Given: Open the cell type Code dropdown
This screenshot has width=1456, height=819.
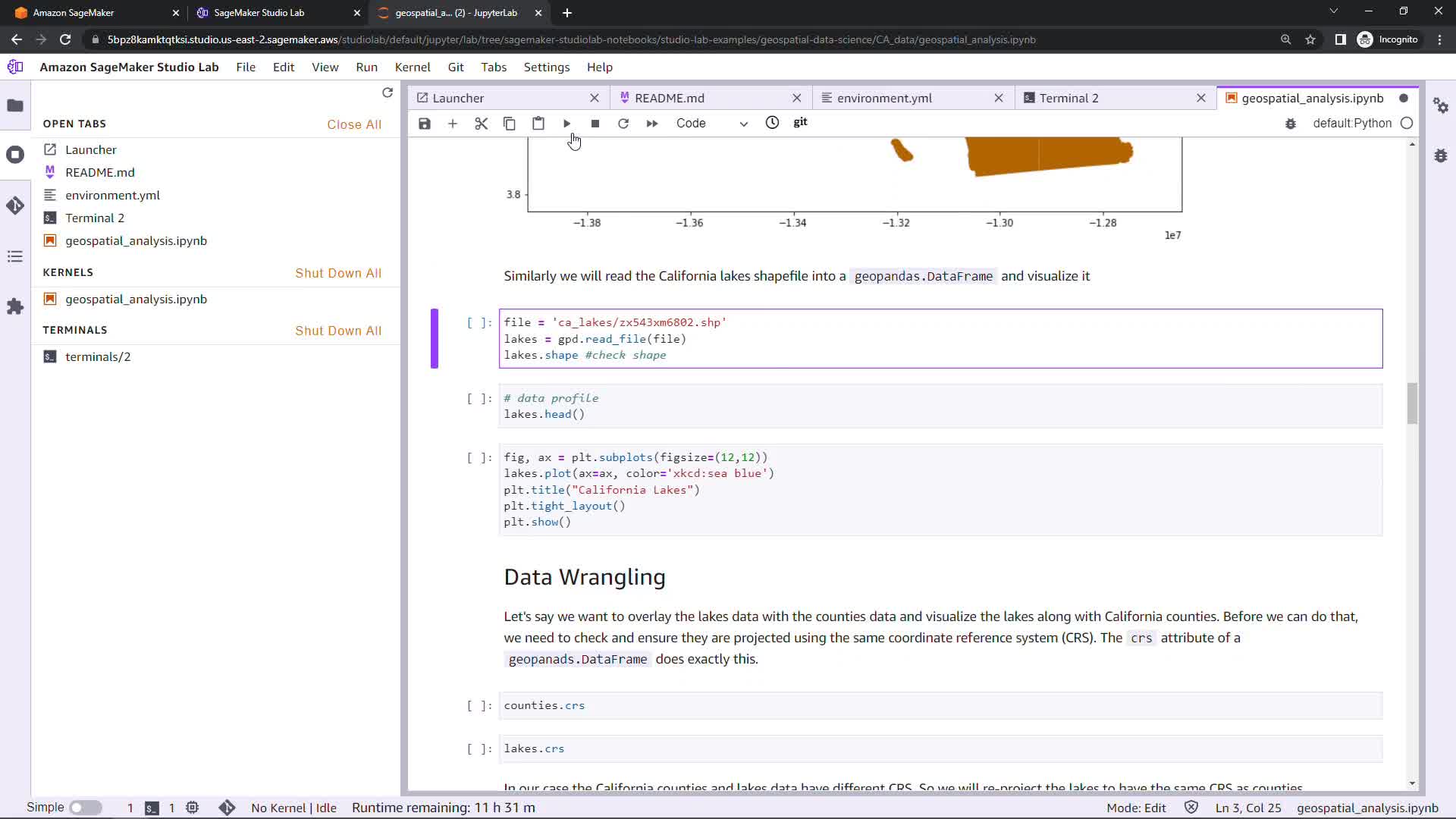Looking at the screenshot, I should 711,124.
